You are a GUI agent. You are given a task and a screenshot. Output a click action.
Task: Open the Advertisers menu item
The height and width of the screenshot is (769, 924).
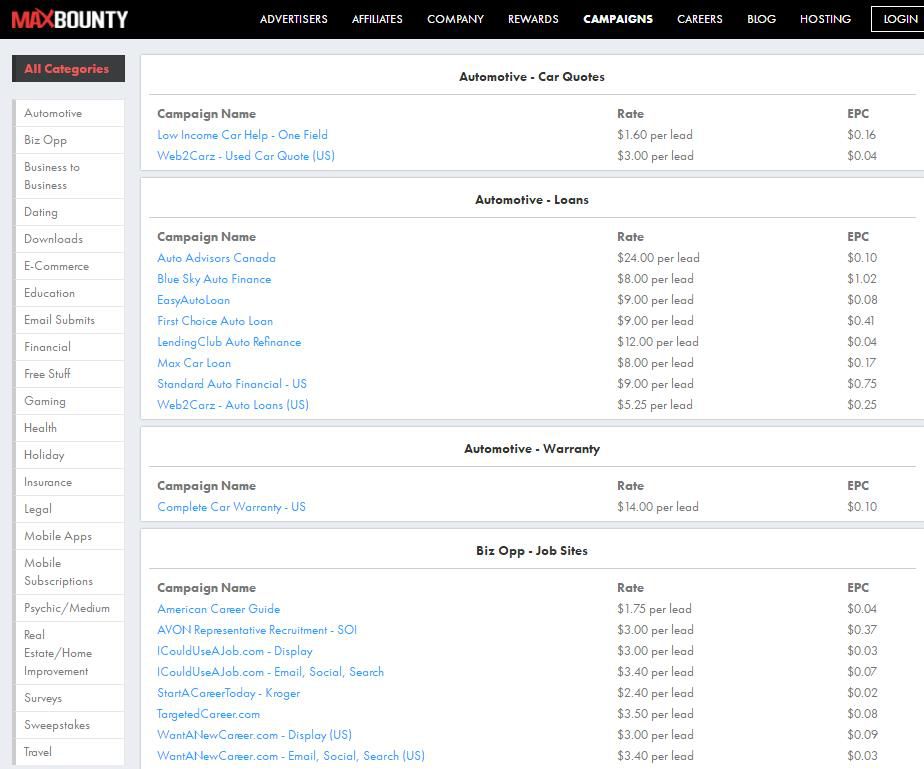pos(293,19)
